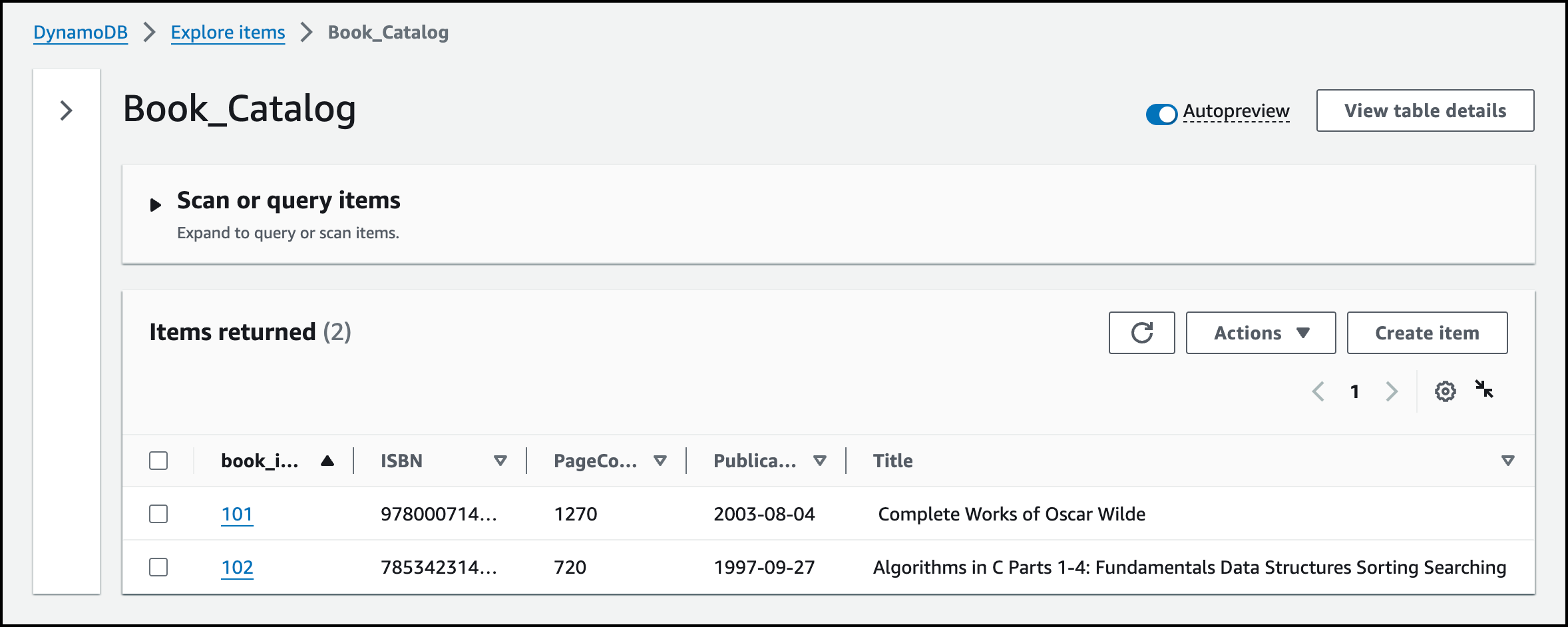Image resolution: width=1568 pixels, height=627 pixels.
Task: Tick the checkbox for item 102
Action: (x=158, y=567)
